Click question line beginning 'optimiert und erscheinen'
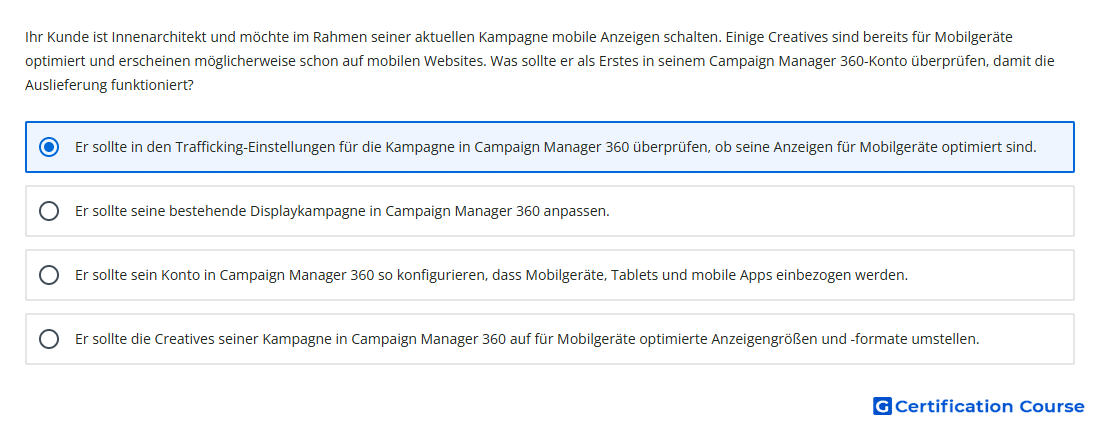The image size is (1100, 425). point(539,61)
